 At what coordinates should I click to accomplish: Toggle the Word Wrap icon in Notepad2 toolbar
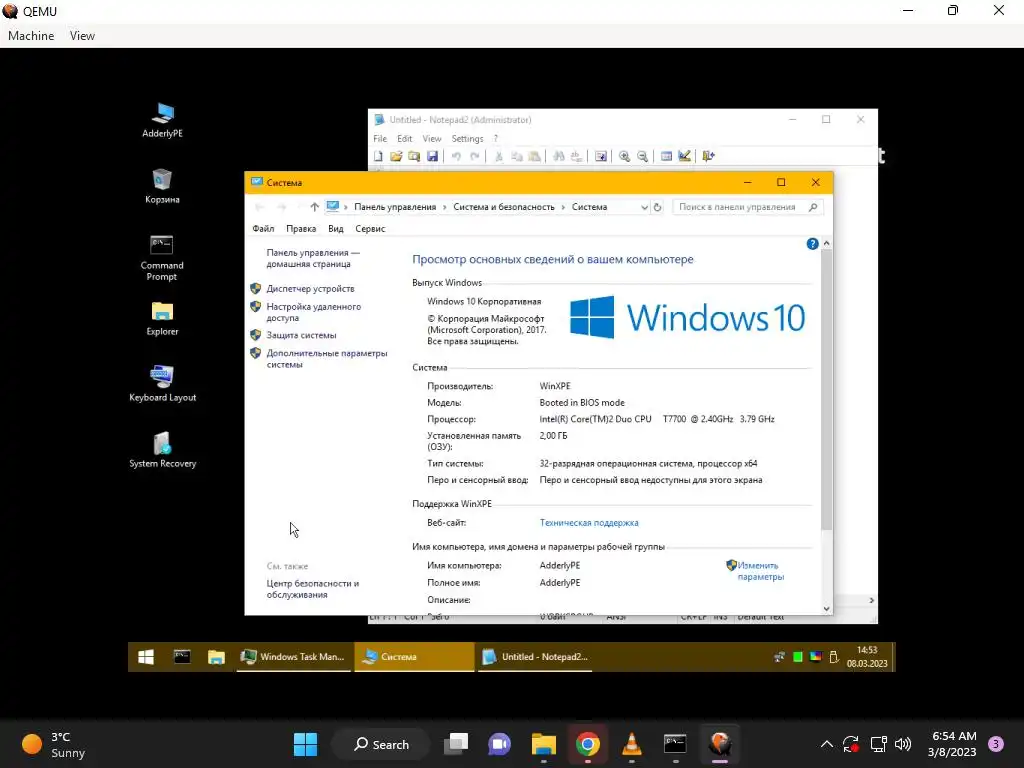click(601, 156)
